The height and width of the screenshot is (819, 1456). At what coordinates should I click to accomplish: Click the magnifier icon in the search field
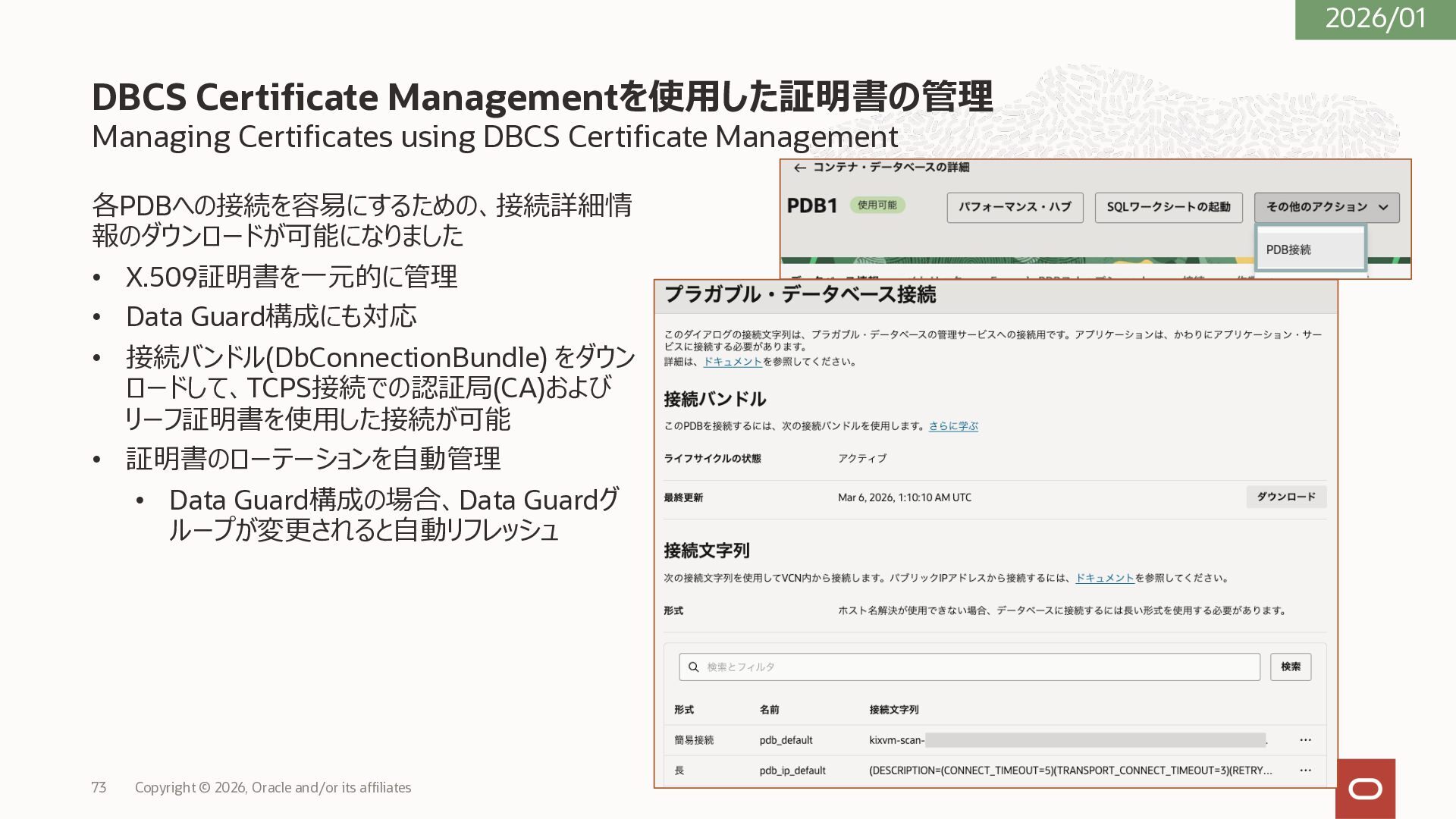pos(693,667)
